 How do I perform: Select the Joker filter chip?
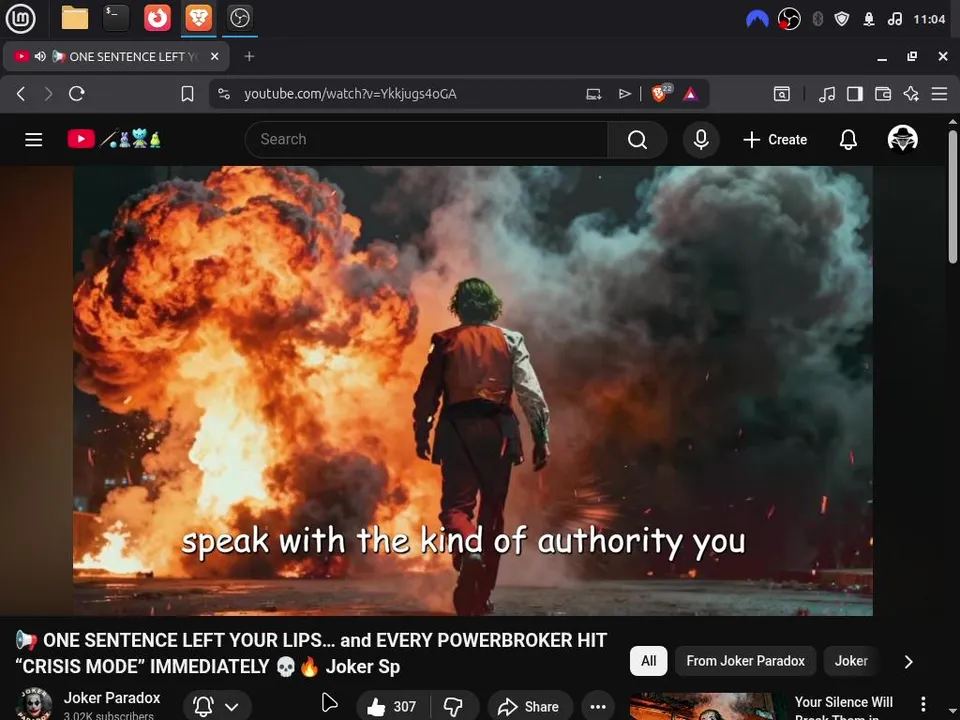click(x=851, y=661)
